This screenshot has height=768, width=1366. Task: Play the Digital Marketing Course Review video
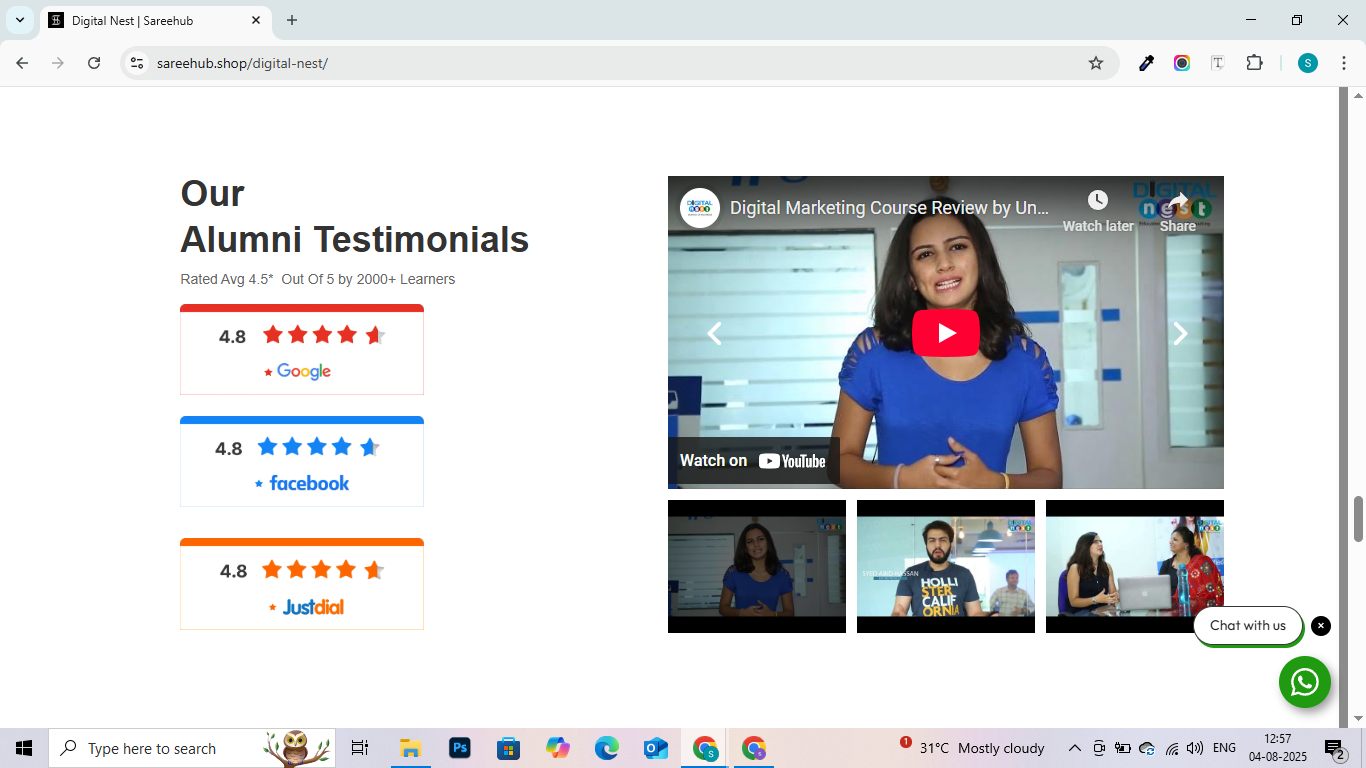click(945, 333)
